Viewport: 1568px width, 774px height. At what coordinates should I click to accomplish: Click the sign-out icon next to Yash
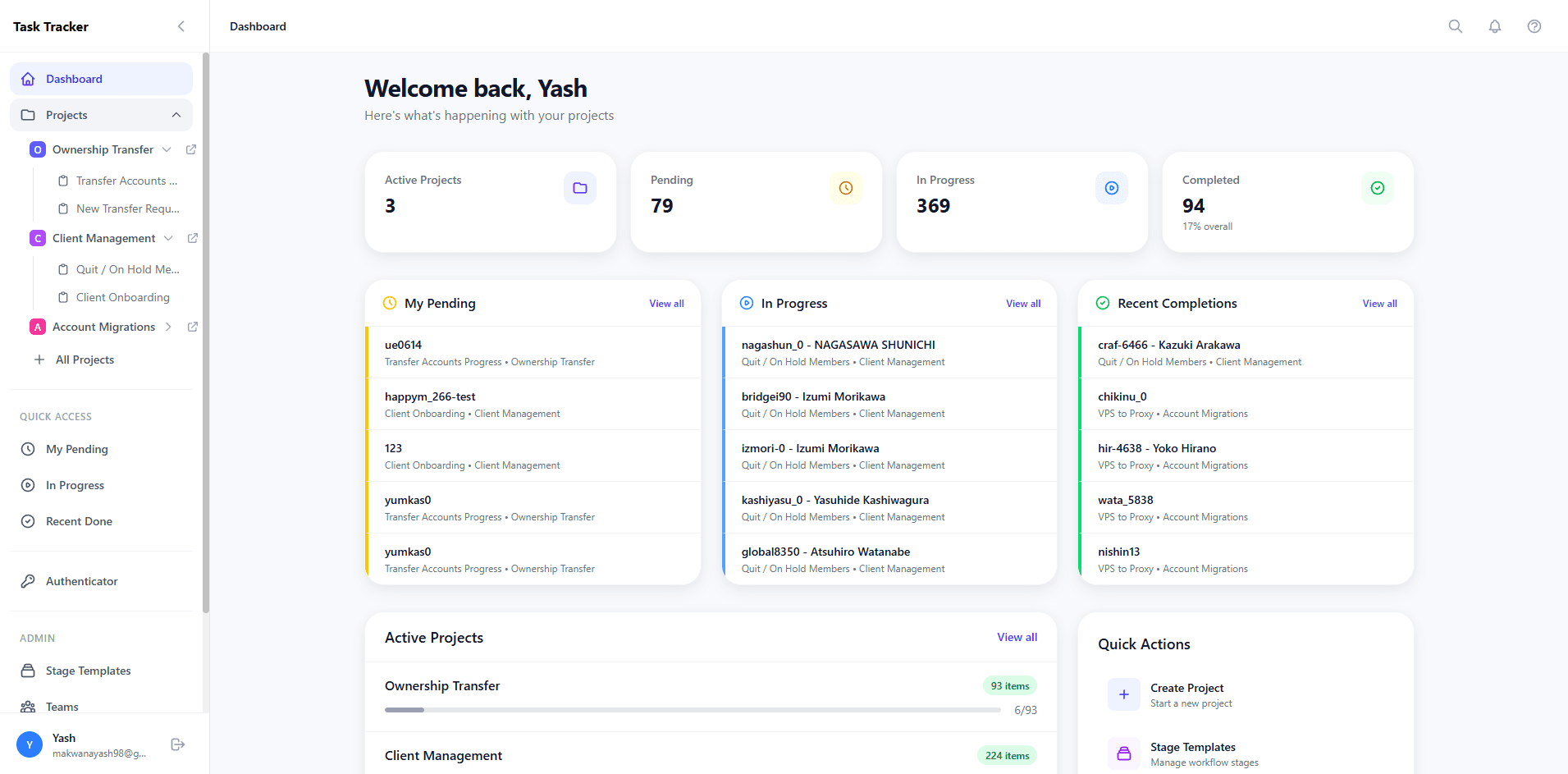pos(177,744)
